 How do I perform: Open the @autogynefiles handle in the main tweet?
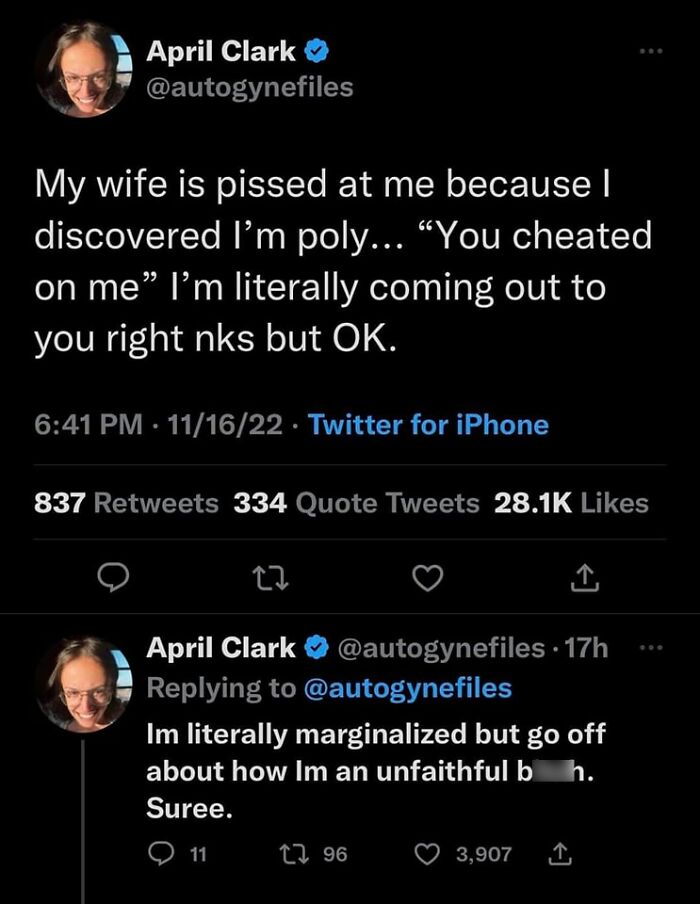point(250,87)
